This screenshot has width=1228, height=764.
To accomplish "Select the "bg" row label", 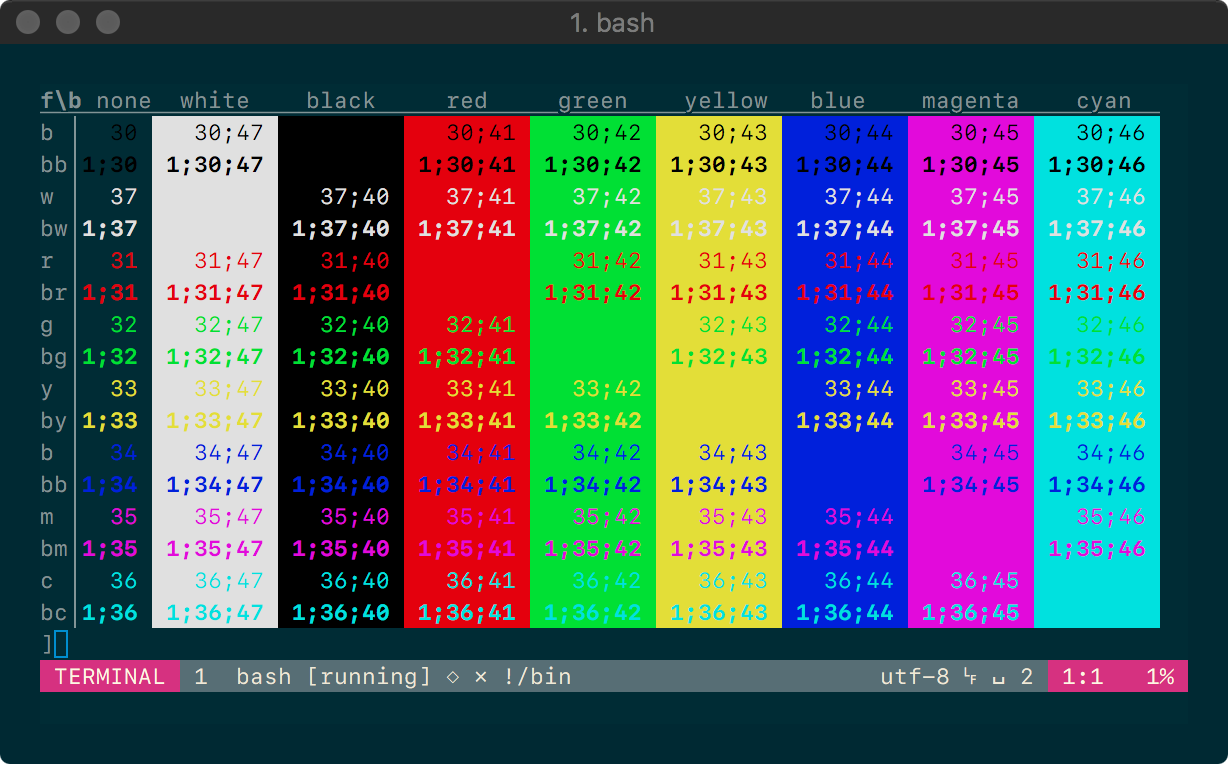I will coord(52,357).
